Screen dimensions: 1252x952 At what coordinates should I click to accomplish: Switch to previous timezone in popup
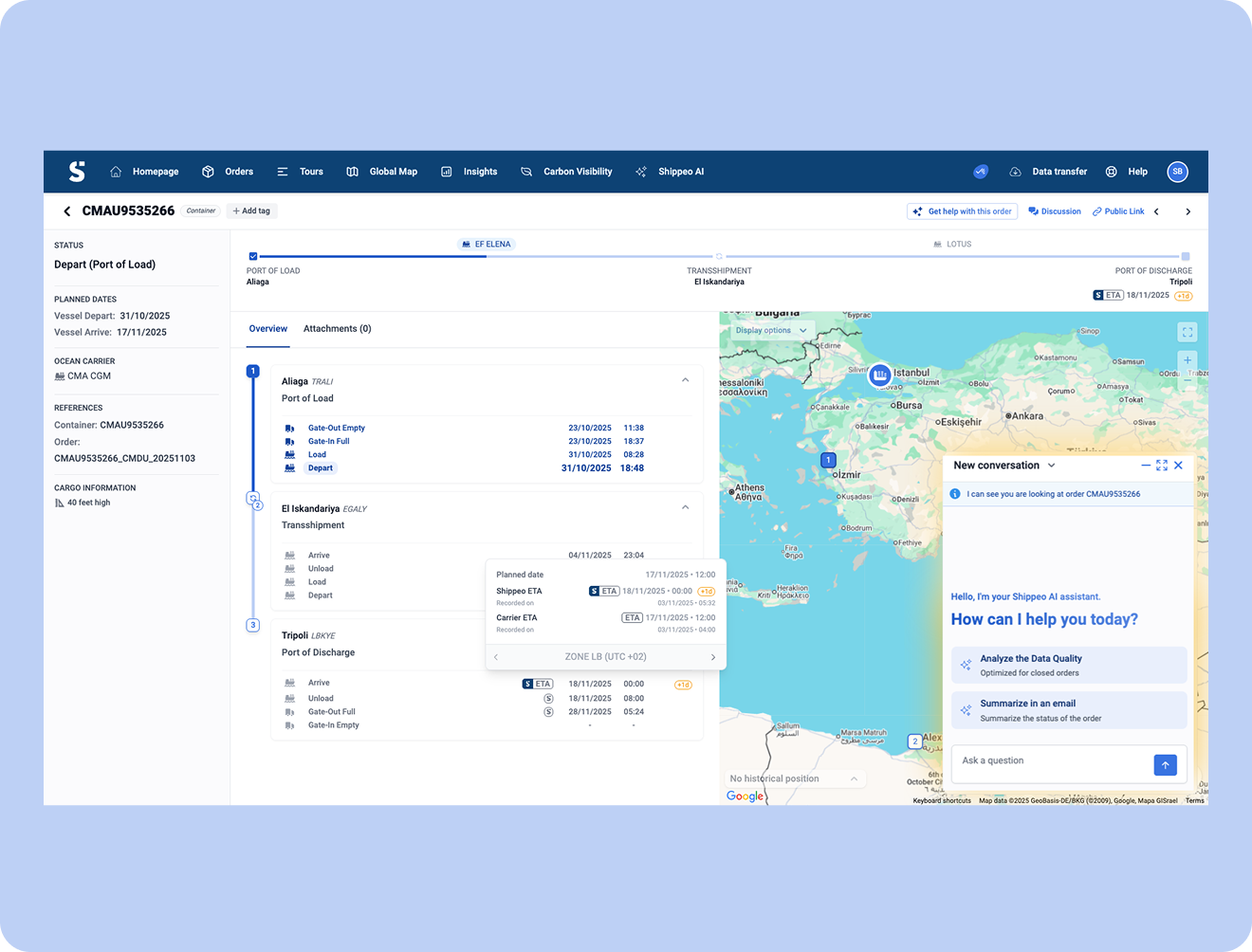pyautogui.click(x=496, y=657)
